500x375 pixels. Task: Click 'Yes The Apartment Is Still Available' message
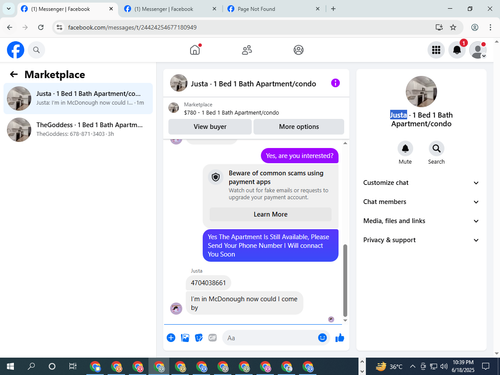click(x=270, y=245)
